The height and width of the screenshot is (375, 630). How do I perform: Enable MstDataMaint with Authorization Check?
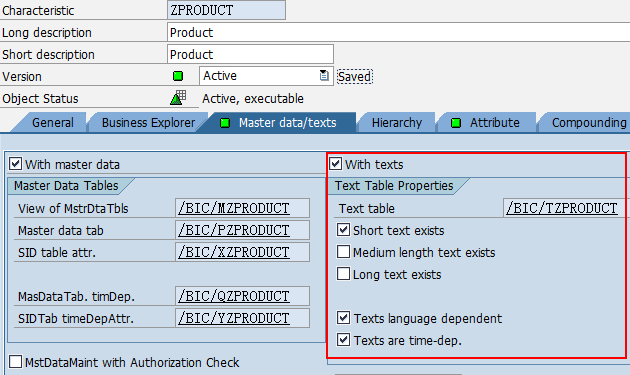point(16,362)
